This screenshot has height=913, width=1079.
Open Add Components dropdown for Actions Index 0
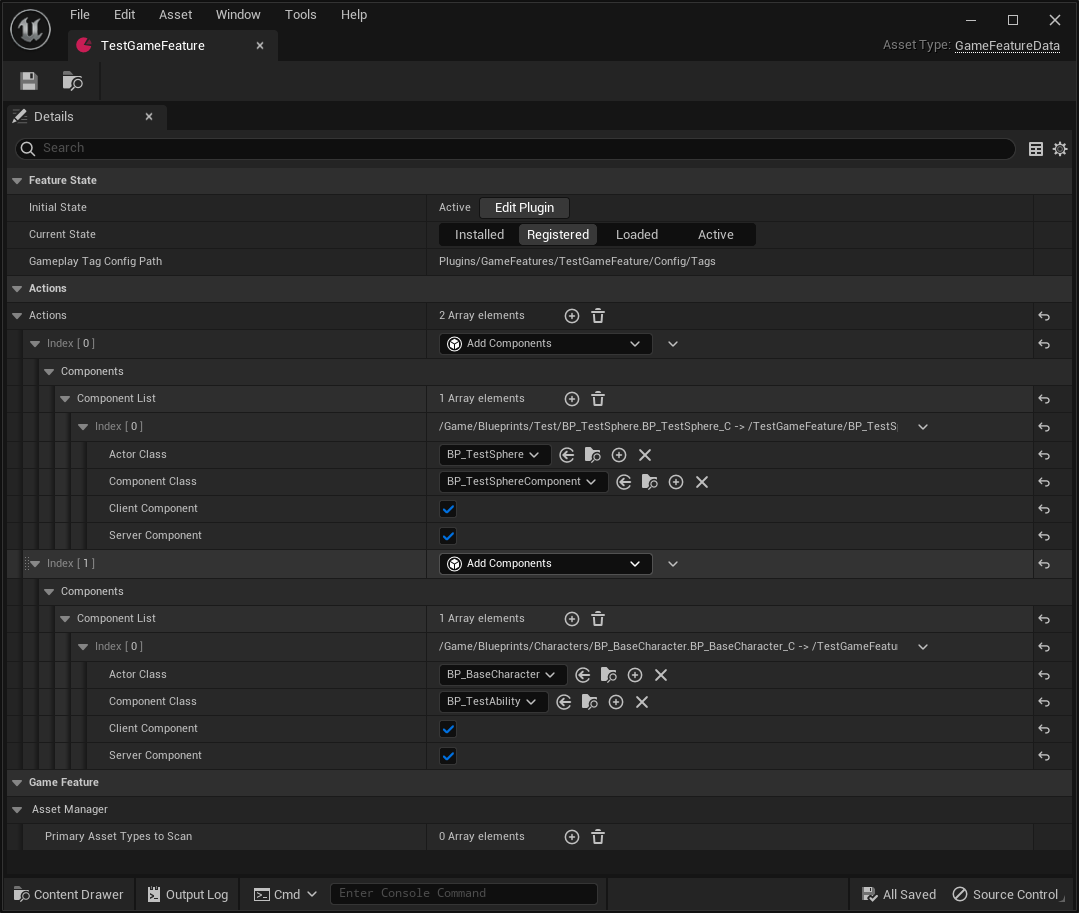point(546,343)
